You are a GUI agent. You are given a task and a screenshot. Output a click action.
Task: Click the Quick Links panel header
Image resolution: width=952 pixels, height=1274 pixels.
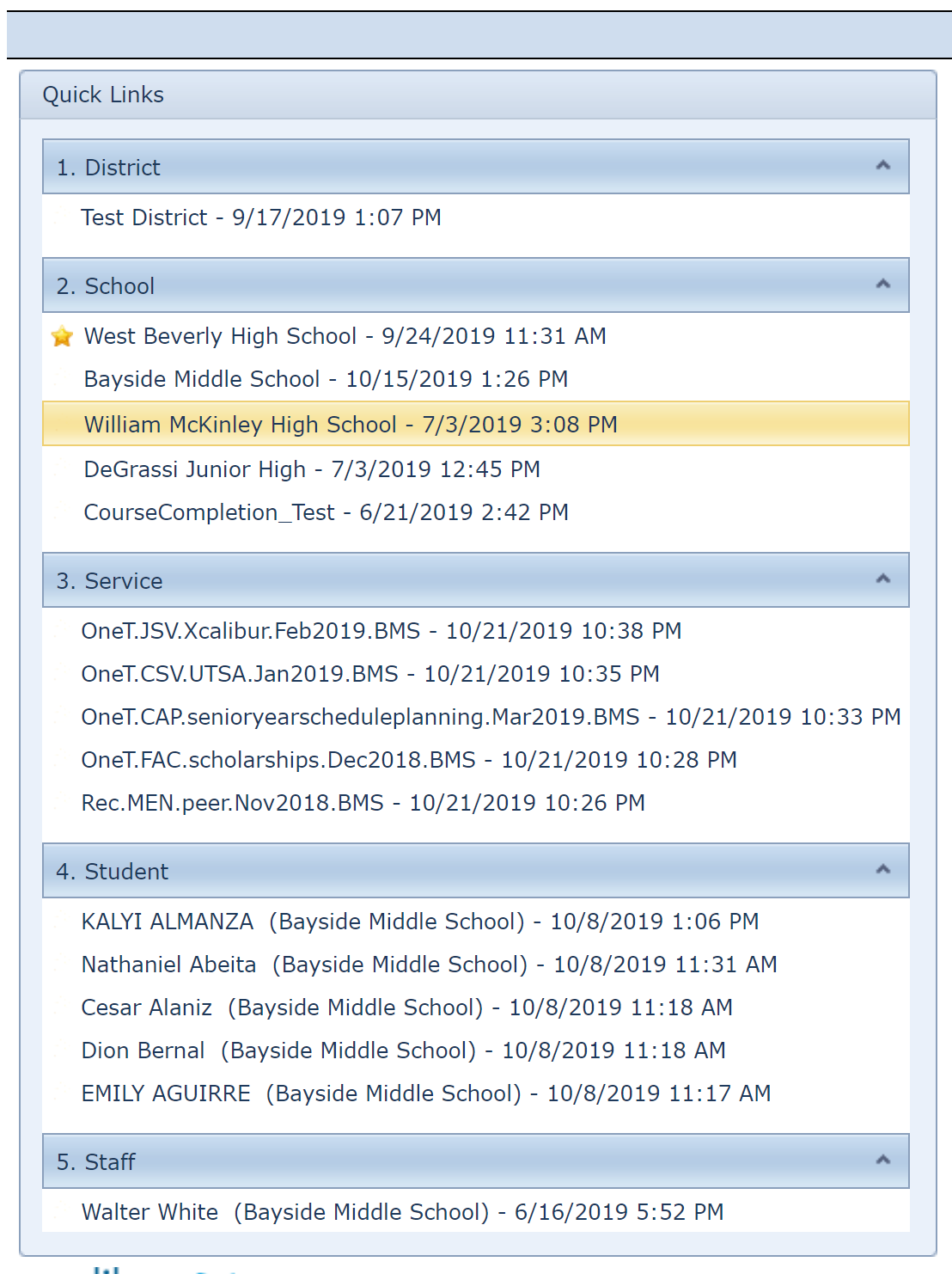[478, 95]
